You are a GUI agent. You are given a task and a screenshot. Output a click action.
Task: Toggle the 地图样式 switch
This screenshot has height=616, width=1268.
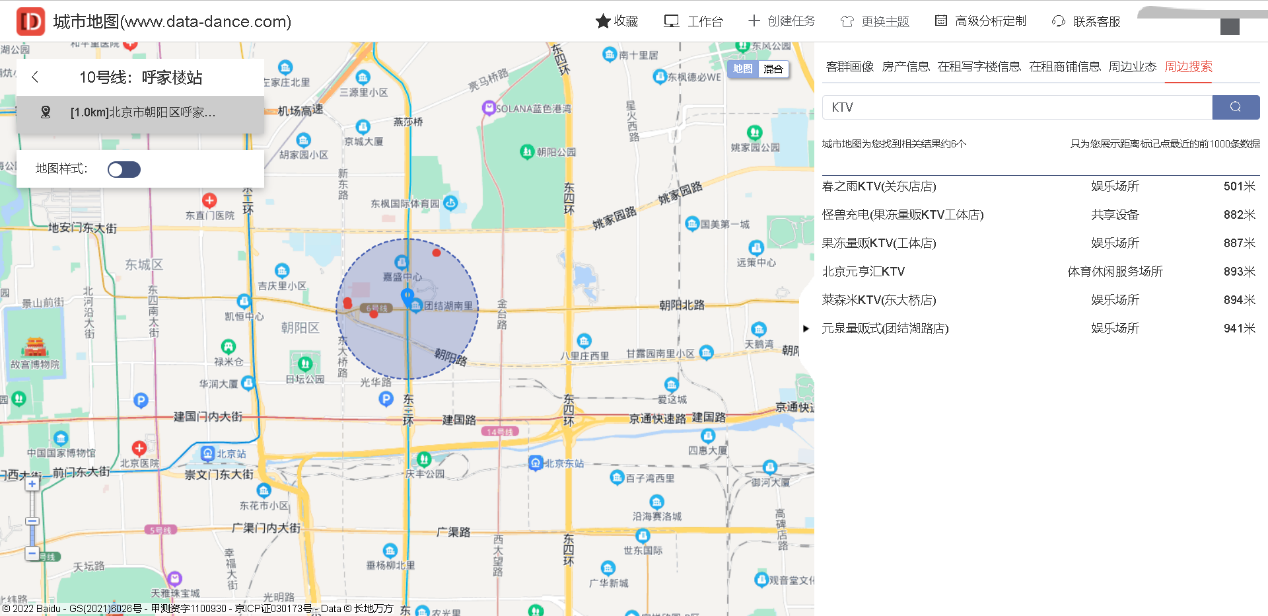(x=124, y=169)
